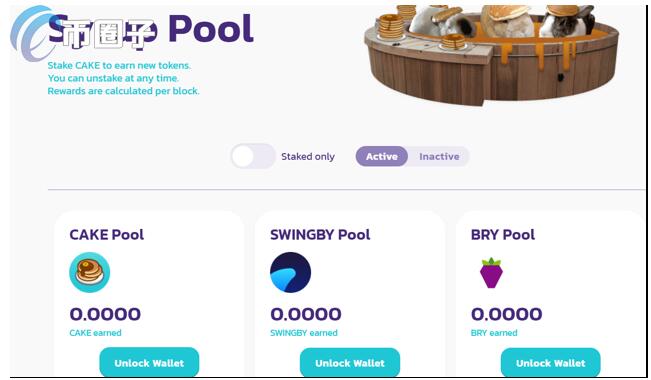Unlock wallet in the CAKE Pool
The width and height of the screenshot is (651, 380).
tap(149, 363)
